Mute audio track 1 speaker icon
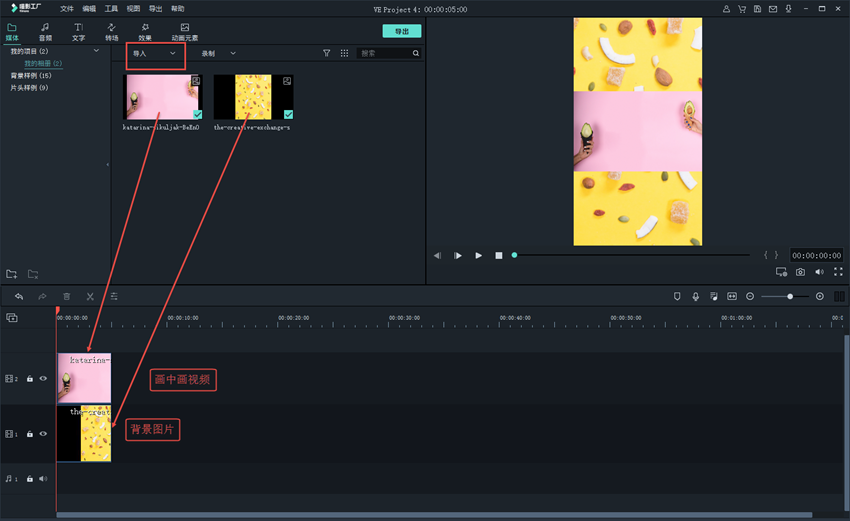This screenshot has width=850, height=521. click(x=43, y=479)
